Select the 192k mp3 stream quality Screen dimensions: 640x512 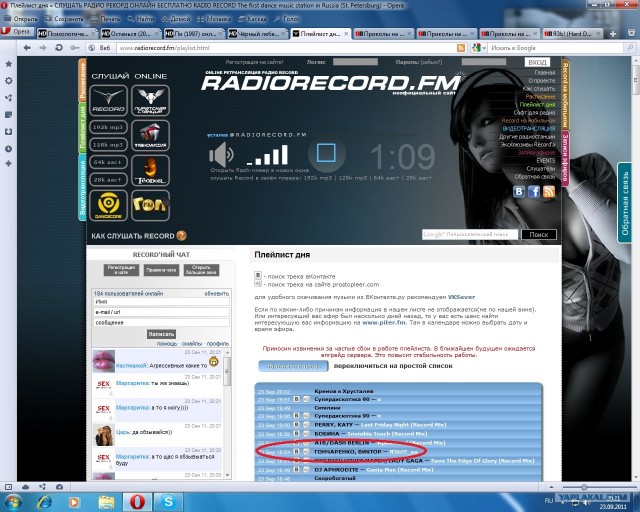click(x=108, y=127)
